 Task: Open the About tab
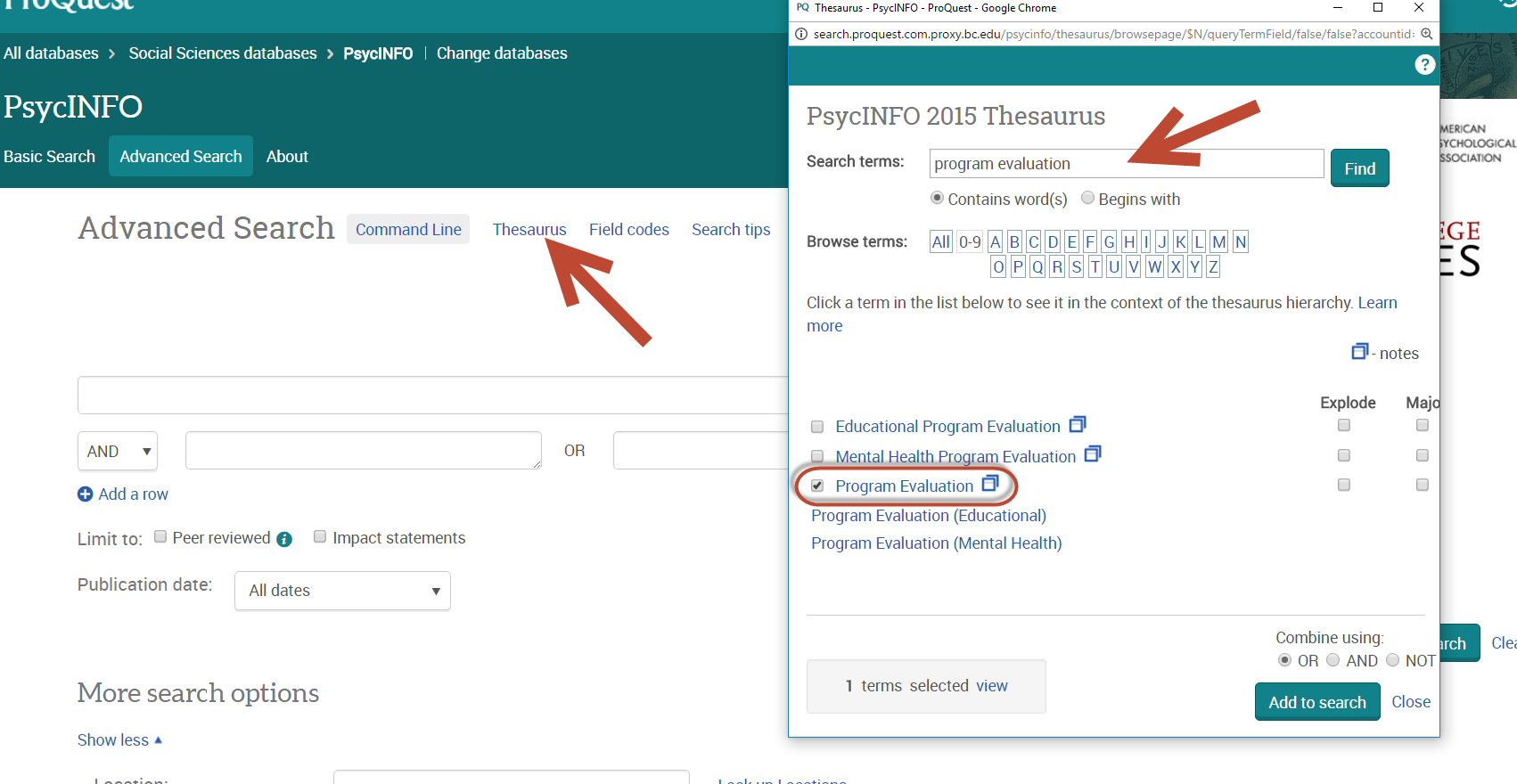pyautogui.click(x=287, y=157)
